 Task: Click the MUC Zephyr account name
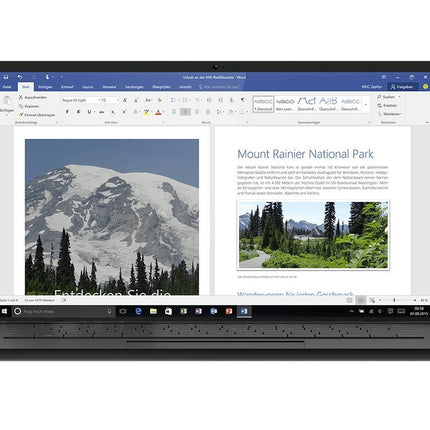[372, 87]
